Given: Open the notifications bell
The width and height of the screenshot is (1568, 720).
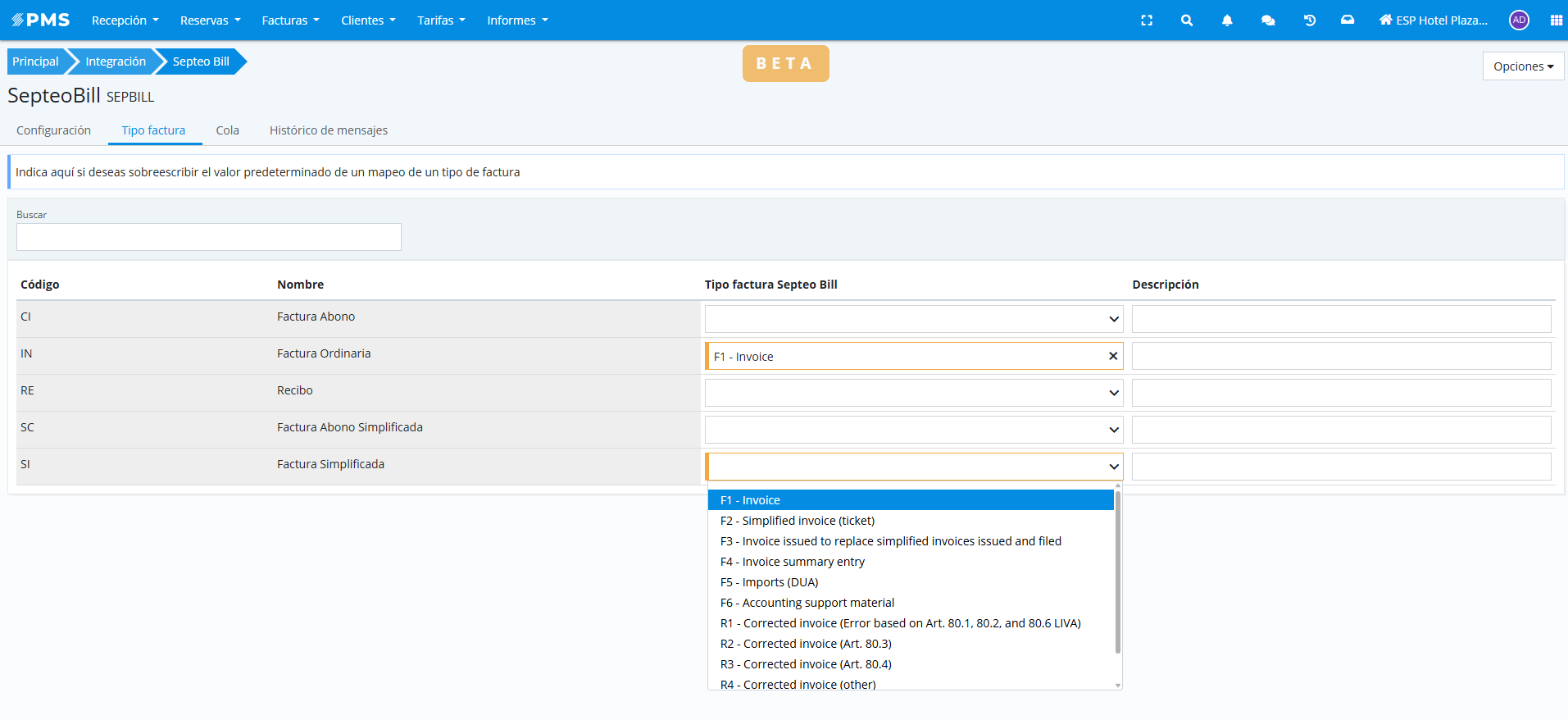Looking at the screenshot, I should tap(1226, 21).
